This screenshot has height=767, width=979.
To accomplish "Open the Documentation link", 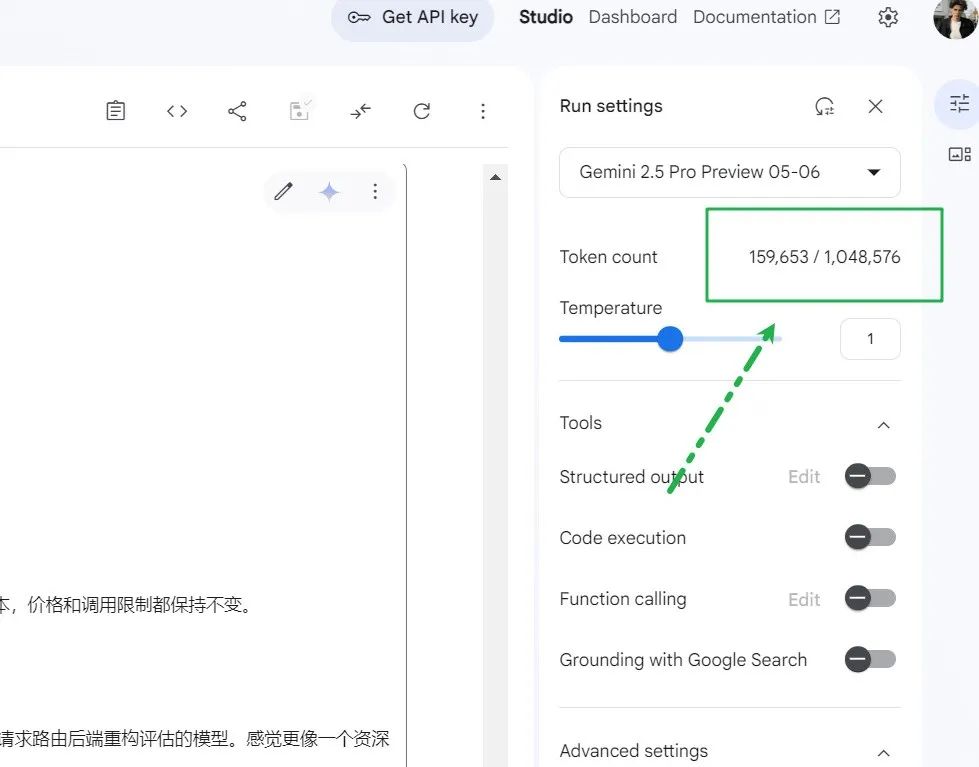I will pyautogui.click(x=766, y=17).
